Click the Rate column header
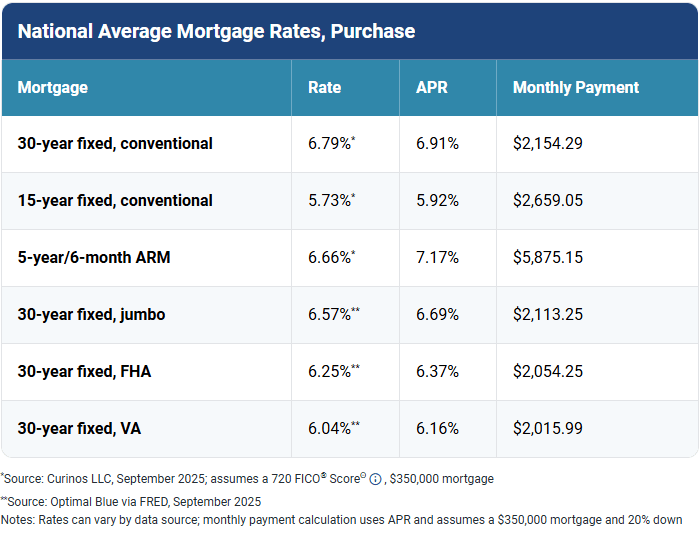 pos(324,87)
